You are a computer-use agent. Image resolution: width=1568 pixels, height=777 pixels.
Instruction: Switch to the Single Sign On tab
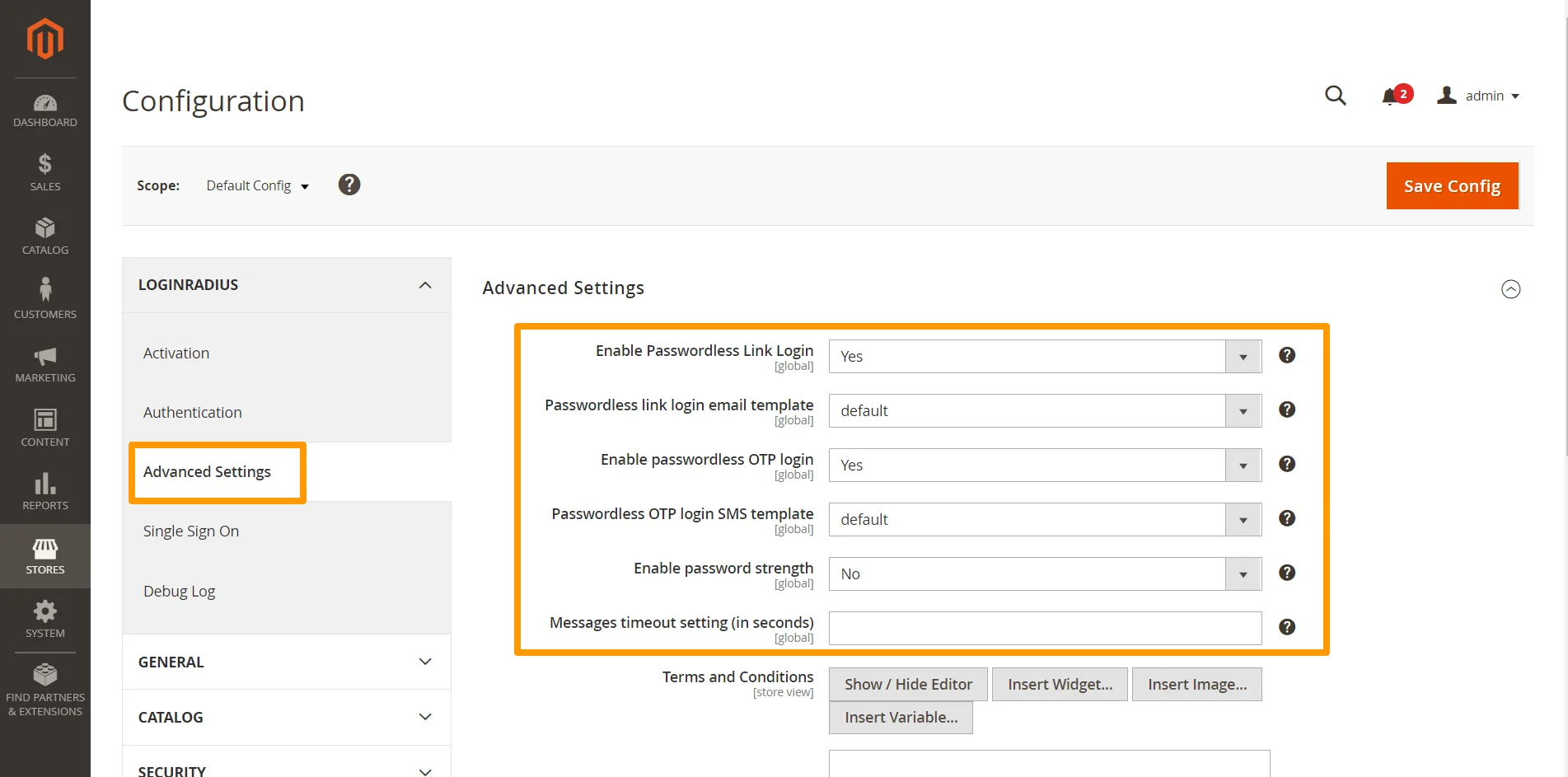pyautogui.click(x=191, y=531)
